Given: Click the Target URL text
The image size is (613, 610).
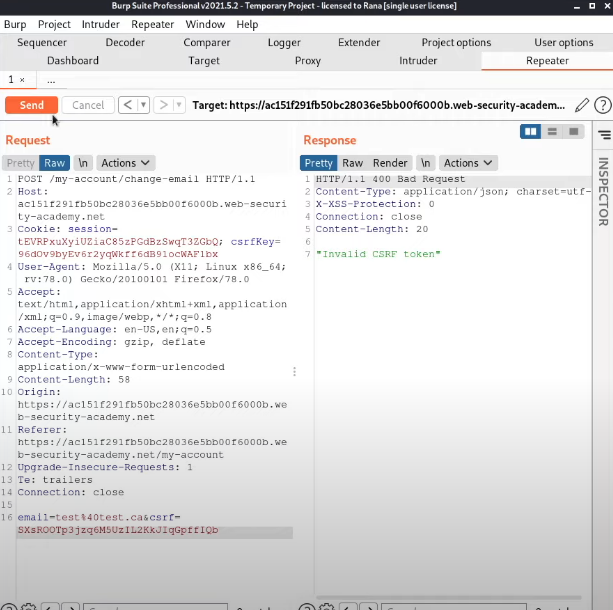Looking at the screenshot, I should tap(378, 105).
